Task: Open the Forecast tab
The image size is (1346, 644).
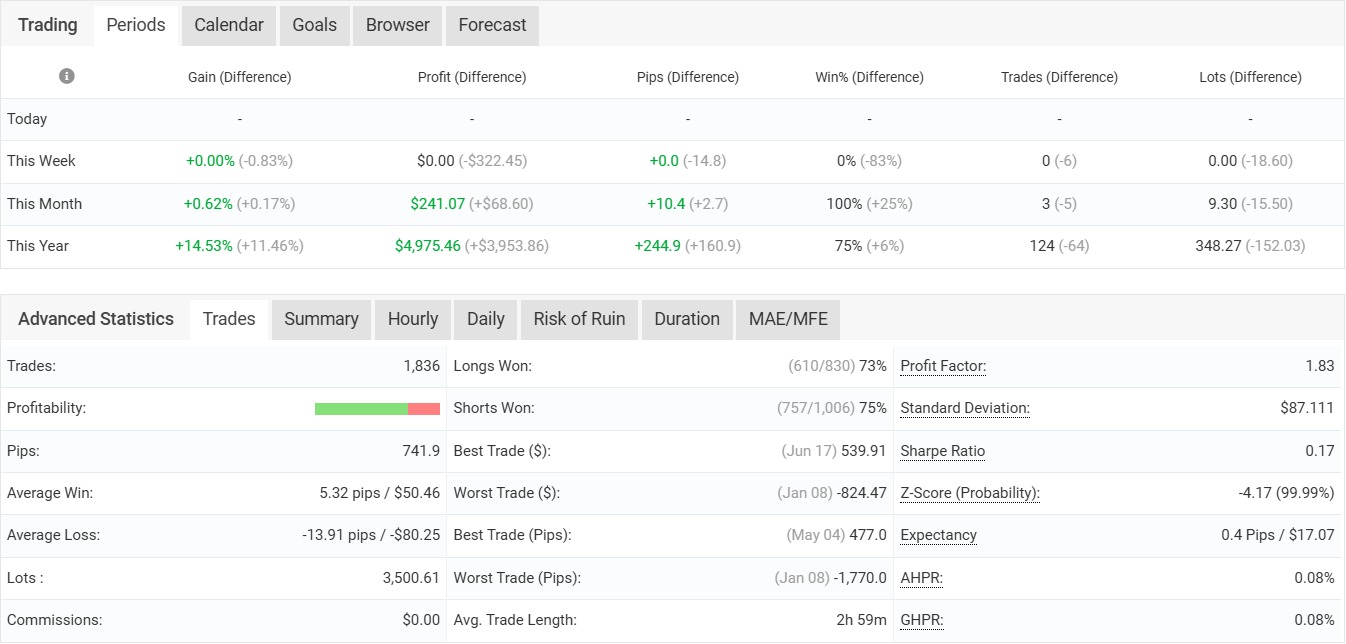Action: 492,25
